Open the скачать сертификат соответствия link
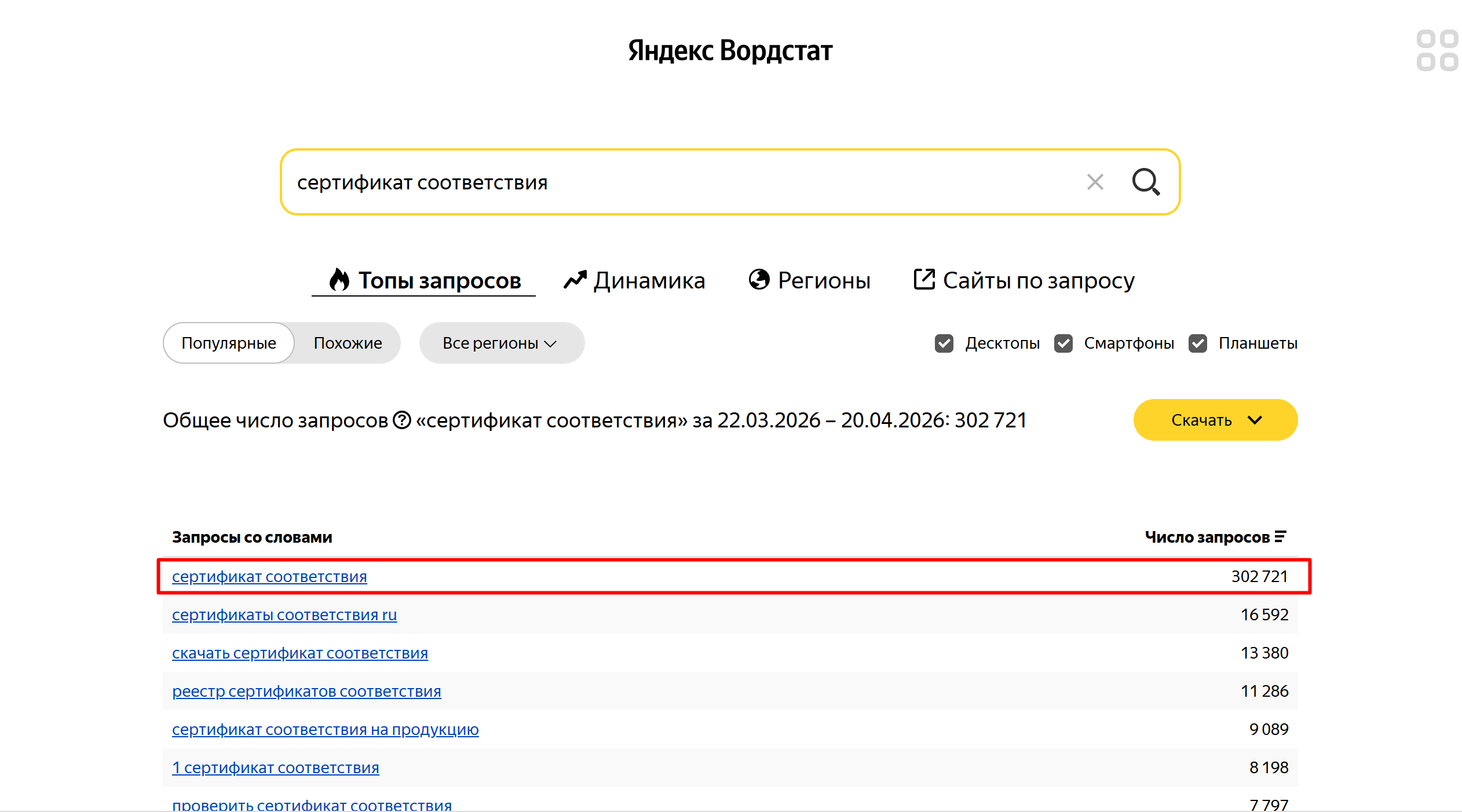Image resolution: width=1462 pixels, height=812 pixels. [300, 653]
